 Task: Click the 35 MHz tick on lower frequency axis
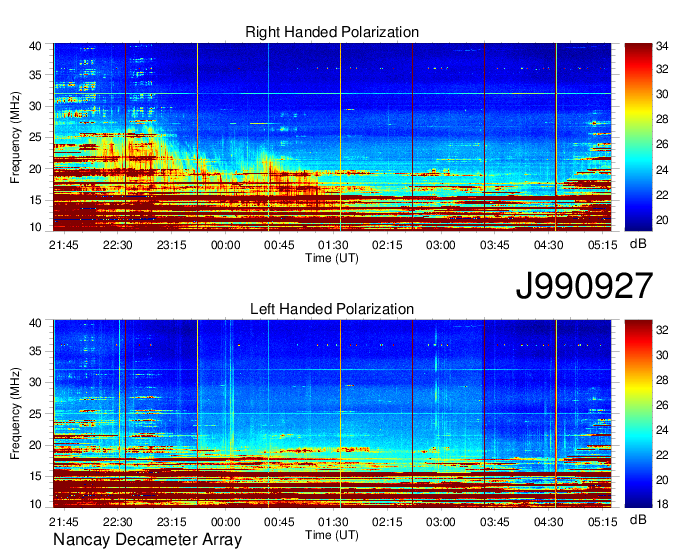tap(35, 351)
